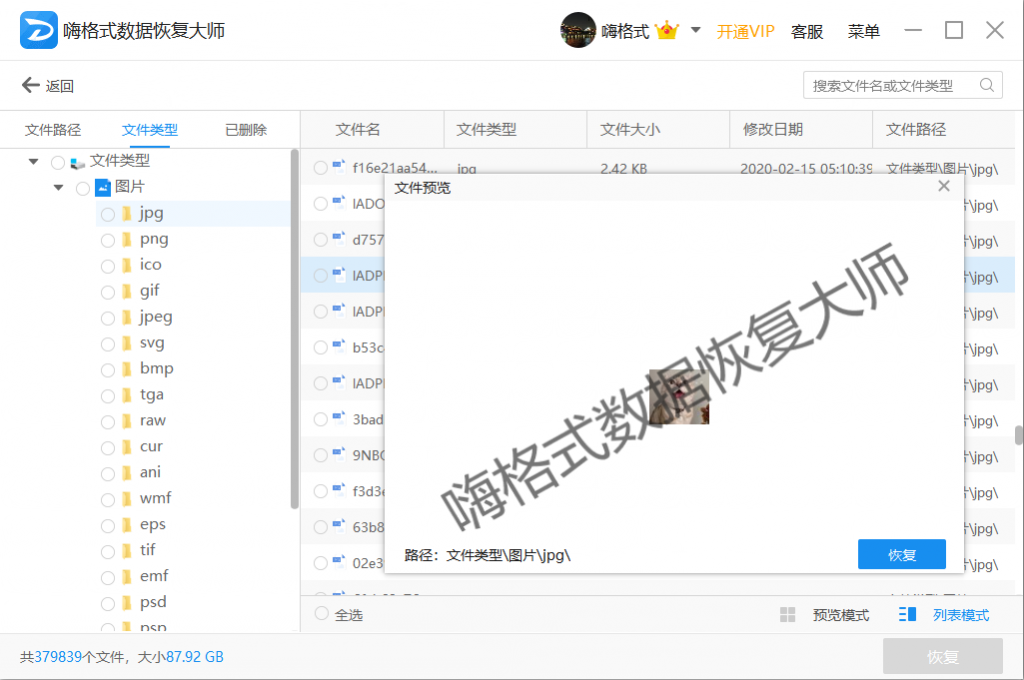Select the bmp folder in tree
Viewport: 1024px width, 680px height.
pos(157,369)
